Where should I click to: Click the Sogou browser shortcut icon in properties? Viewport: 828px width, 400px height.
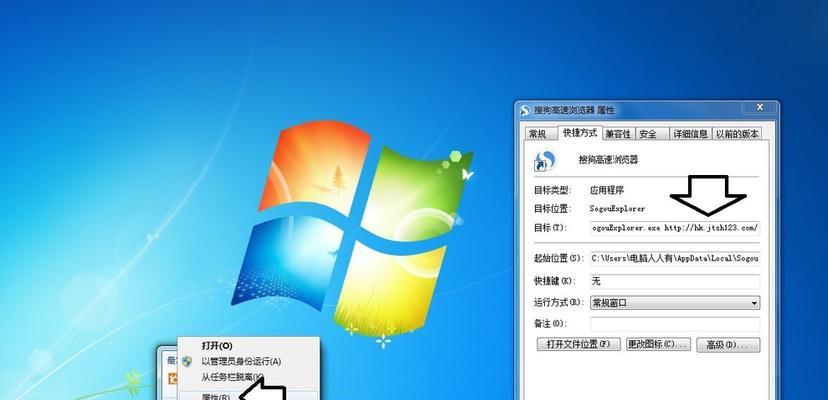coord(544,161)
